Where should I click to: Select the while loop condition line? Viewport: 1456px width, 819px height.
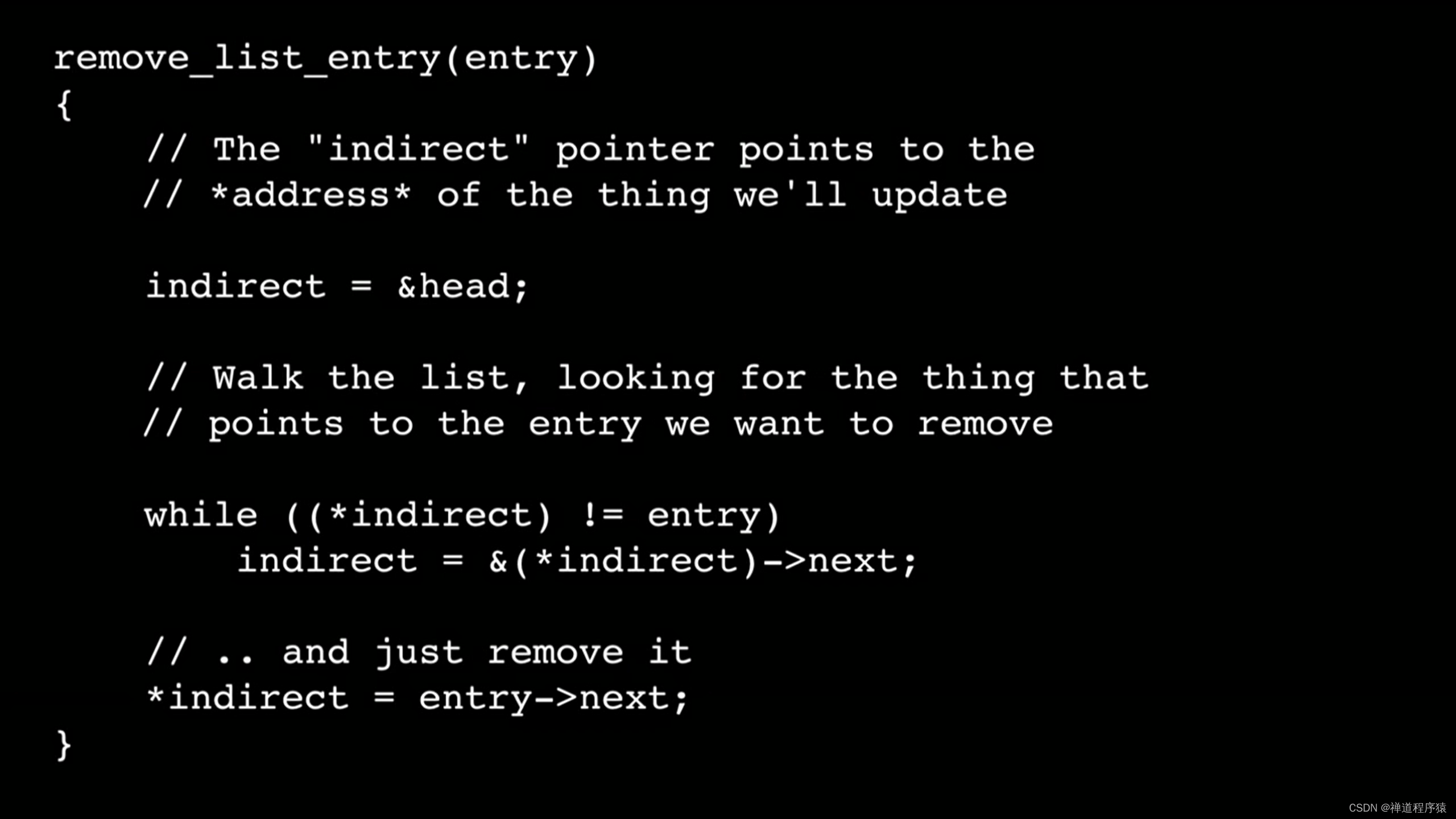pos(462,514)
